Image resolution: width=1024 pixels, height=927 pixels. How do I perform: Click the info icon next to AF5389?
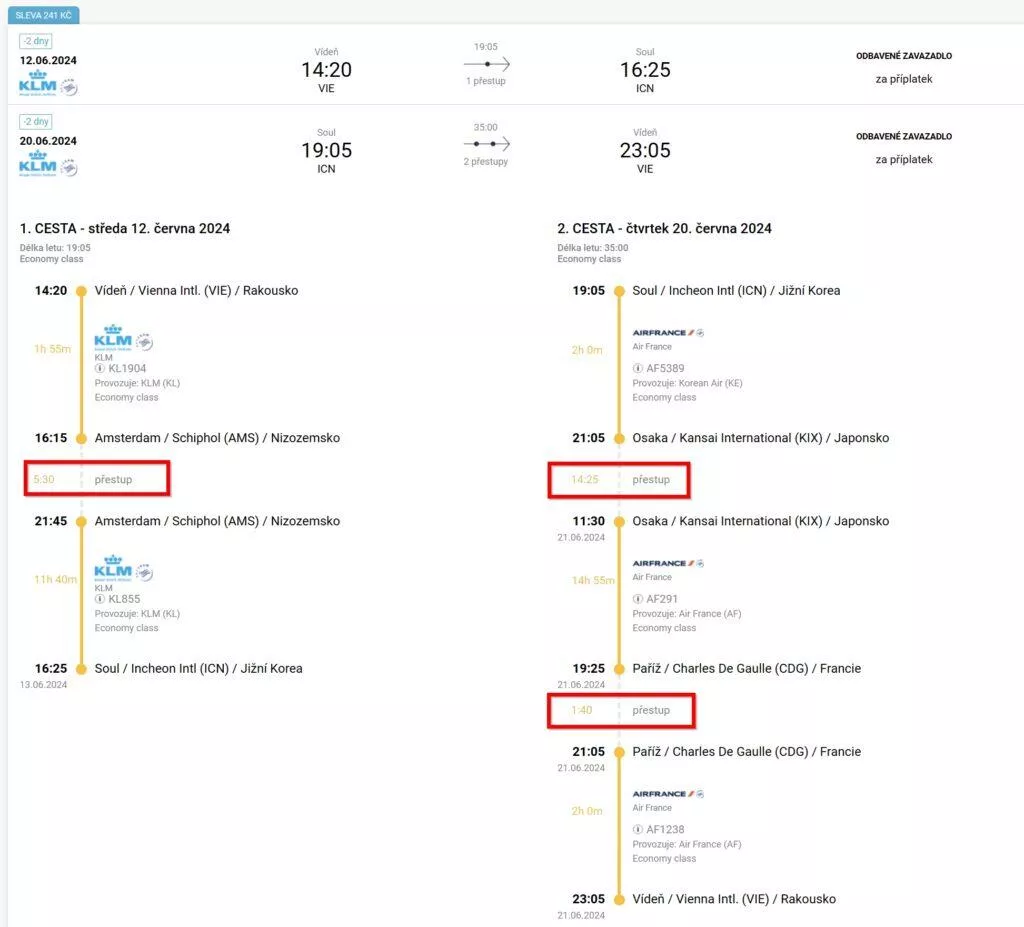(x=637, y=368)
